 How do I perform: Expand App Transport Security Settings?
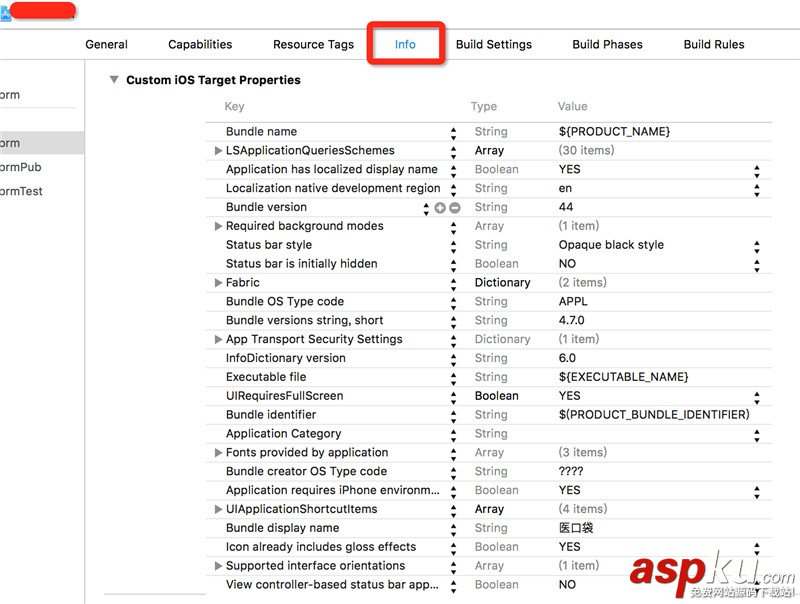click(x=218, y=340)
